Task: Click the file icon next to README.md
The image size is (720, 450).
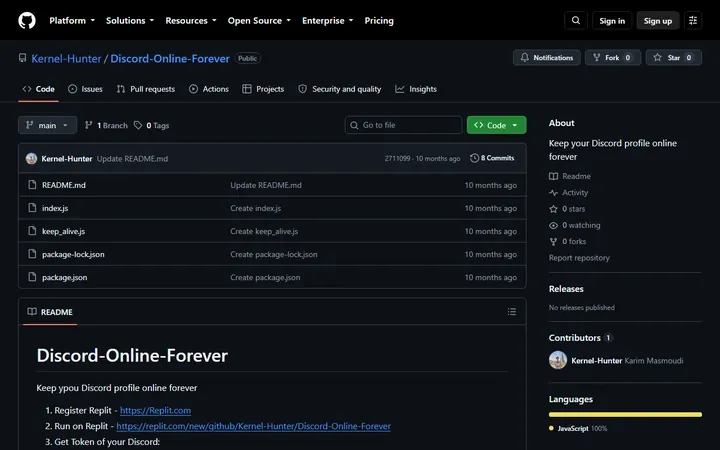Action: coord(32,185)
